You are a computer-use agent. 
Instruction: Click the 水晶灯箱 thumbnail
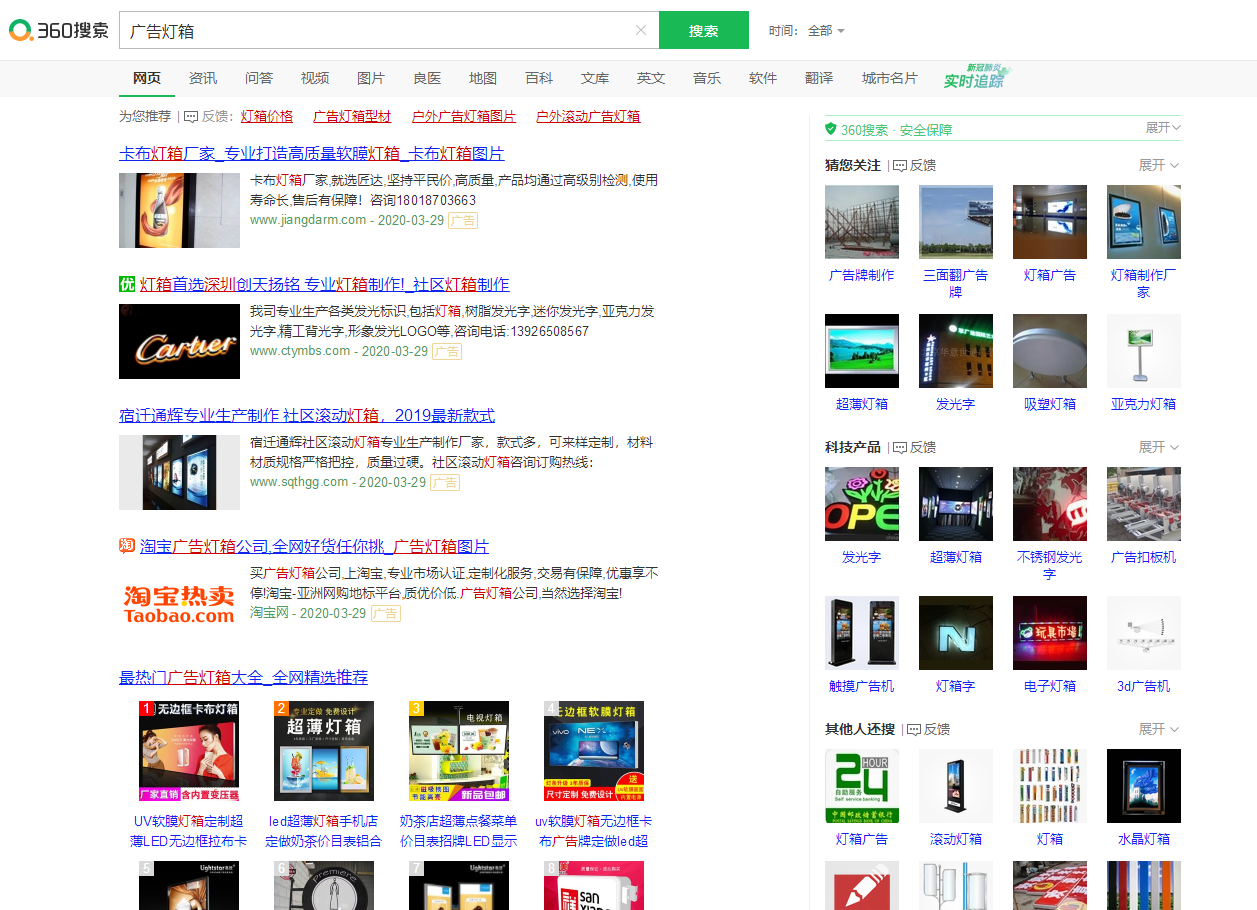click(1144, 786)
